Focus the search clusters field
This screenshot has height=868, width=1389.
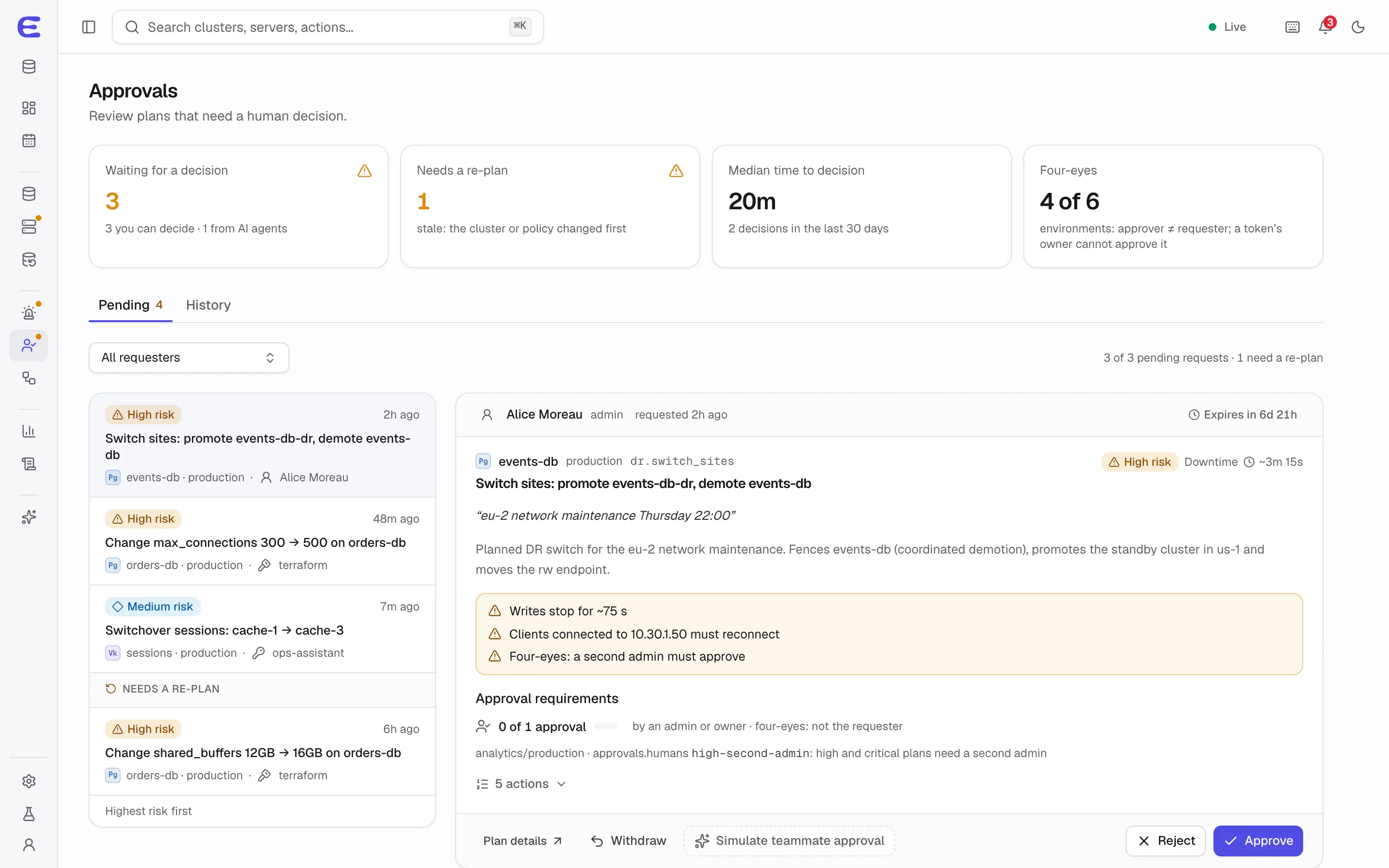pyautogui.click(x=328, y=27)
